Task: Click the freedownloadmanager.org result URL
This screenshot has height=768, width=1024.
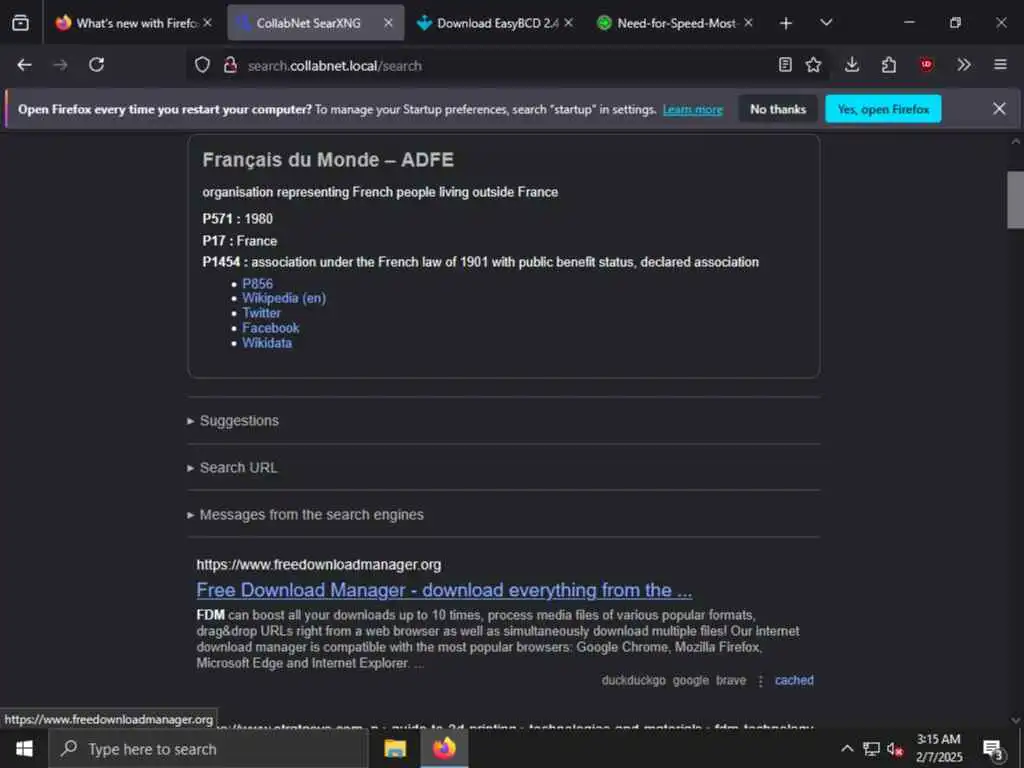Action: (319, 564)
